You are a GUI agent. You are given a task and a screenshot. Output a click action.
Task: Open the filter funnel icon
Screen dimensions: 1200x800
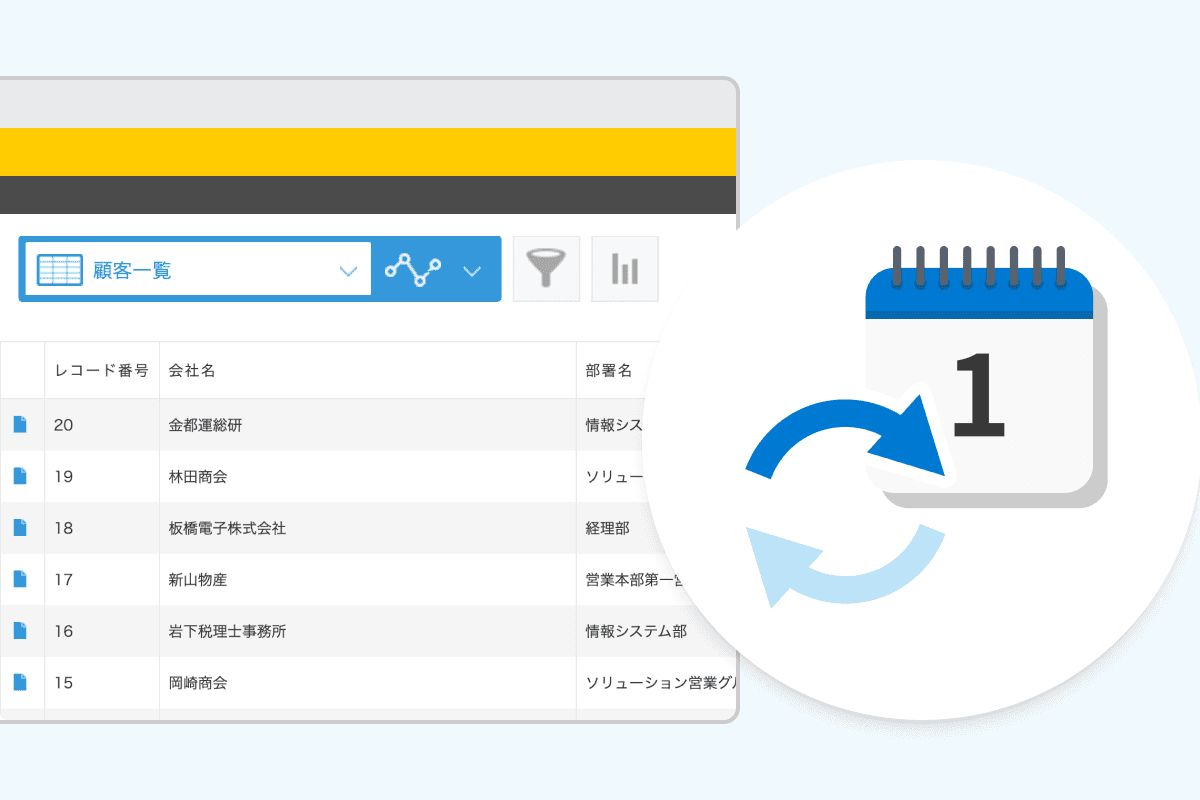tap(546, 269)
